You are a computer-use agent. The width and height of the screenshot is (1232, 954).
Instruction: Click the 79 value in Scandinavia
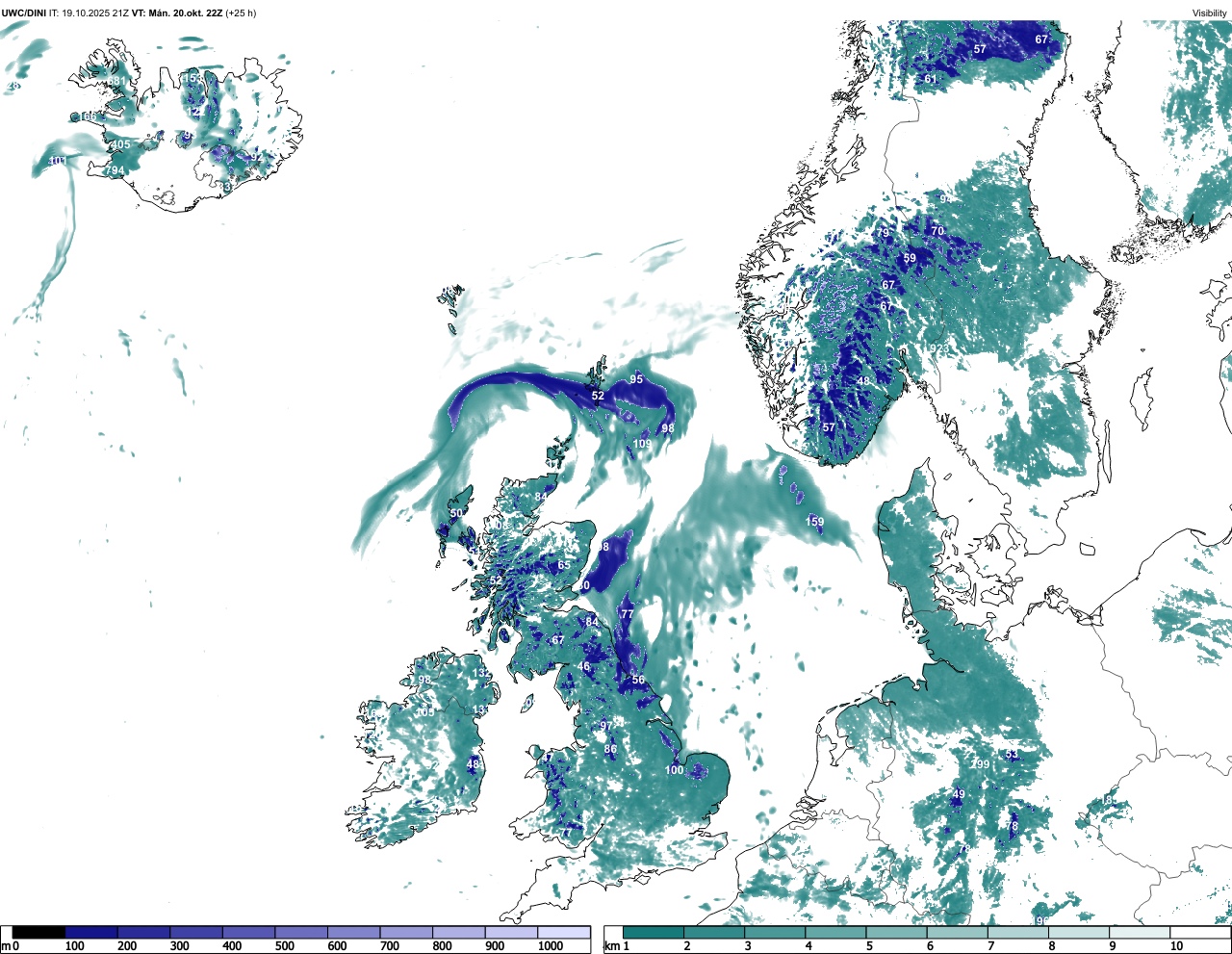pyautogui.click(x=883, y=233)
